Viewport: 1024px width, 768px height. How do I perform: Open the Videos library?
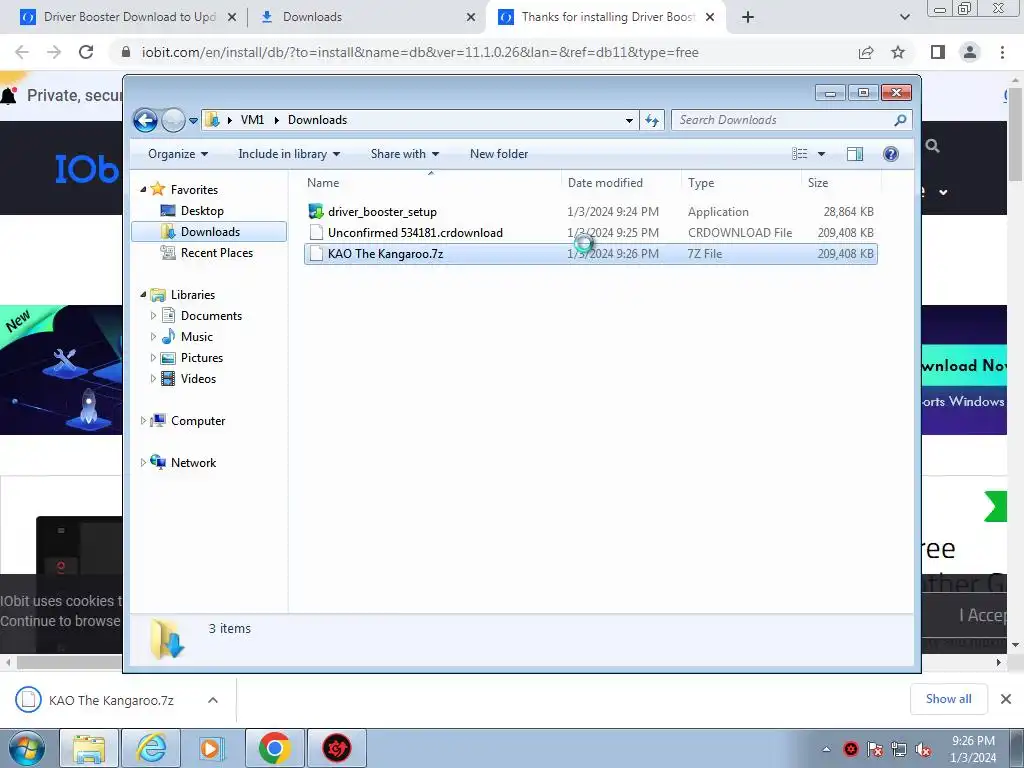[x=198, y=378]
